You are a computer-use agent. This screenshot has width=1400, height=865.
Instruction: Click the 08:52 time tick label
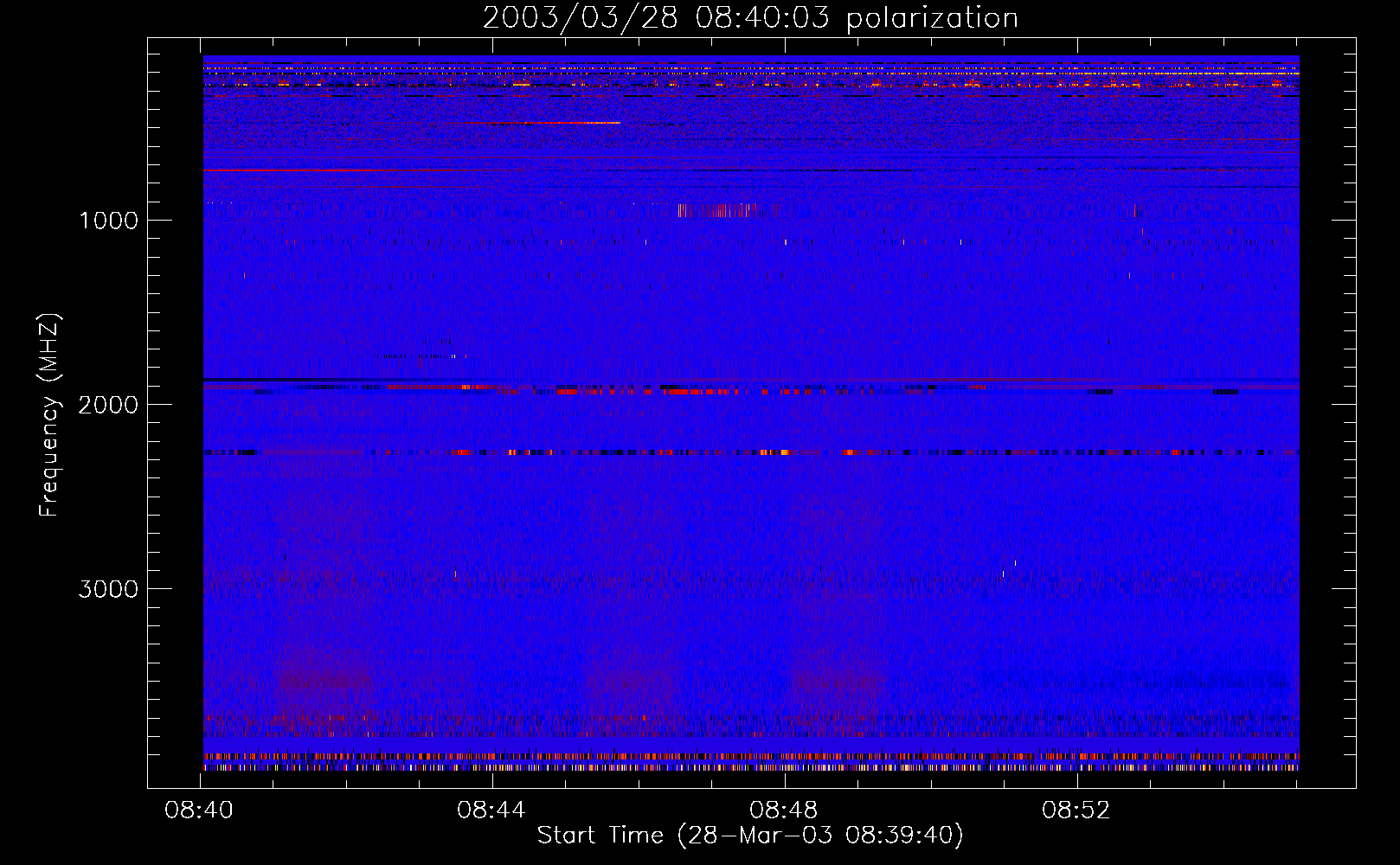(1076, 811)
